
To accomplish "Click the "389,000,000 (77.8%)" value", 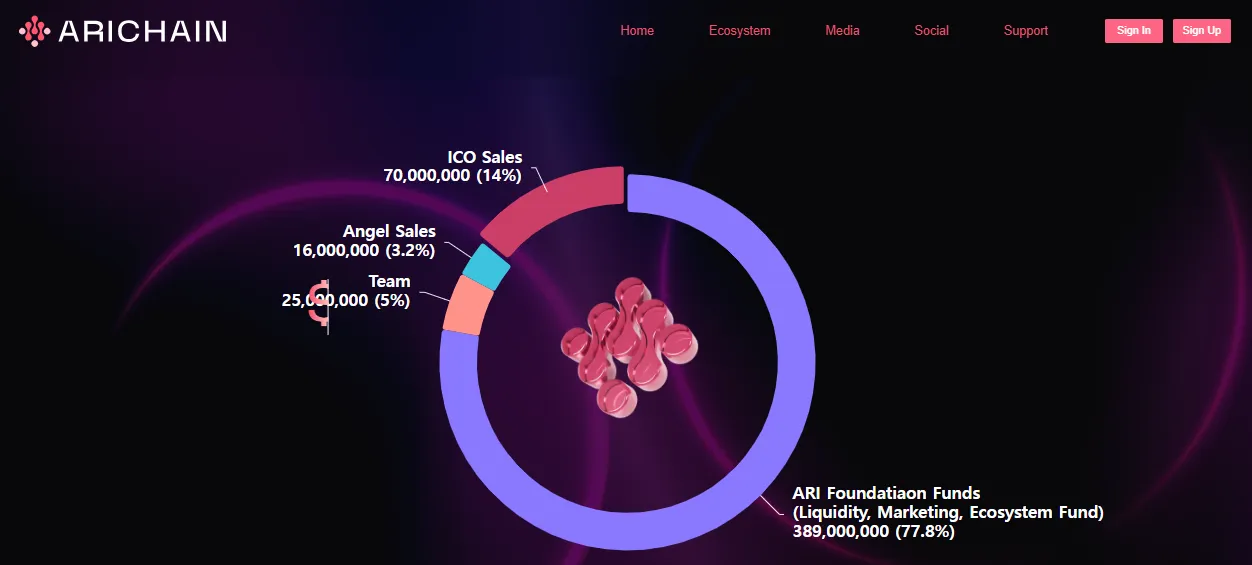I will tap(873, 532).
